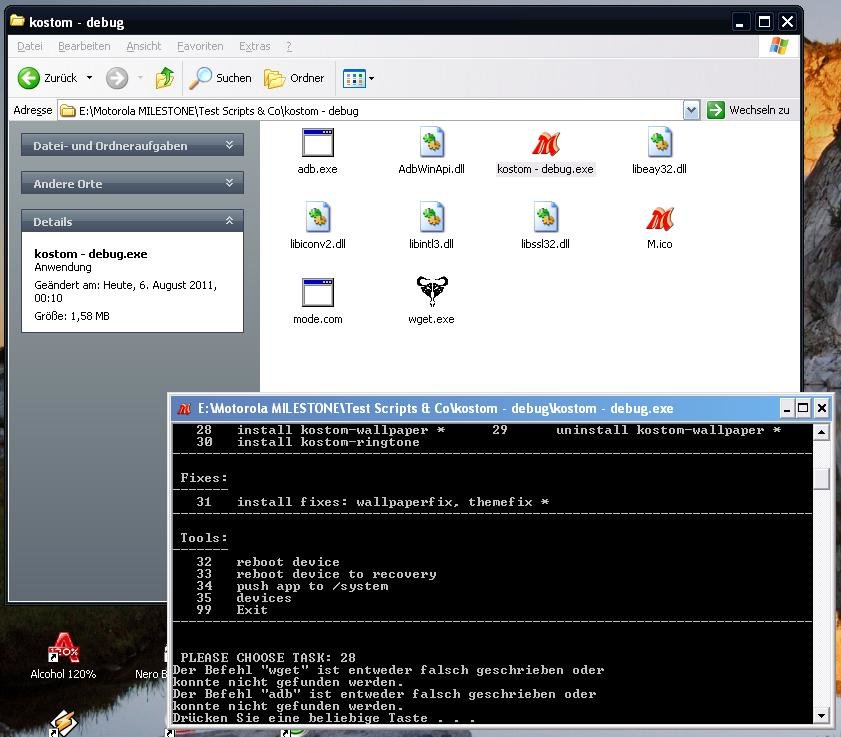Click 'PLEASE CHOOSE TASK: 28' prompt line
841x737 pixels.
click(268, 658)
